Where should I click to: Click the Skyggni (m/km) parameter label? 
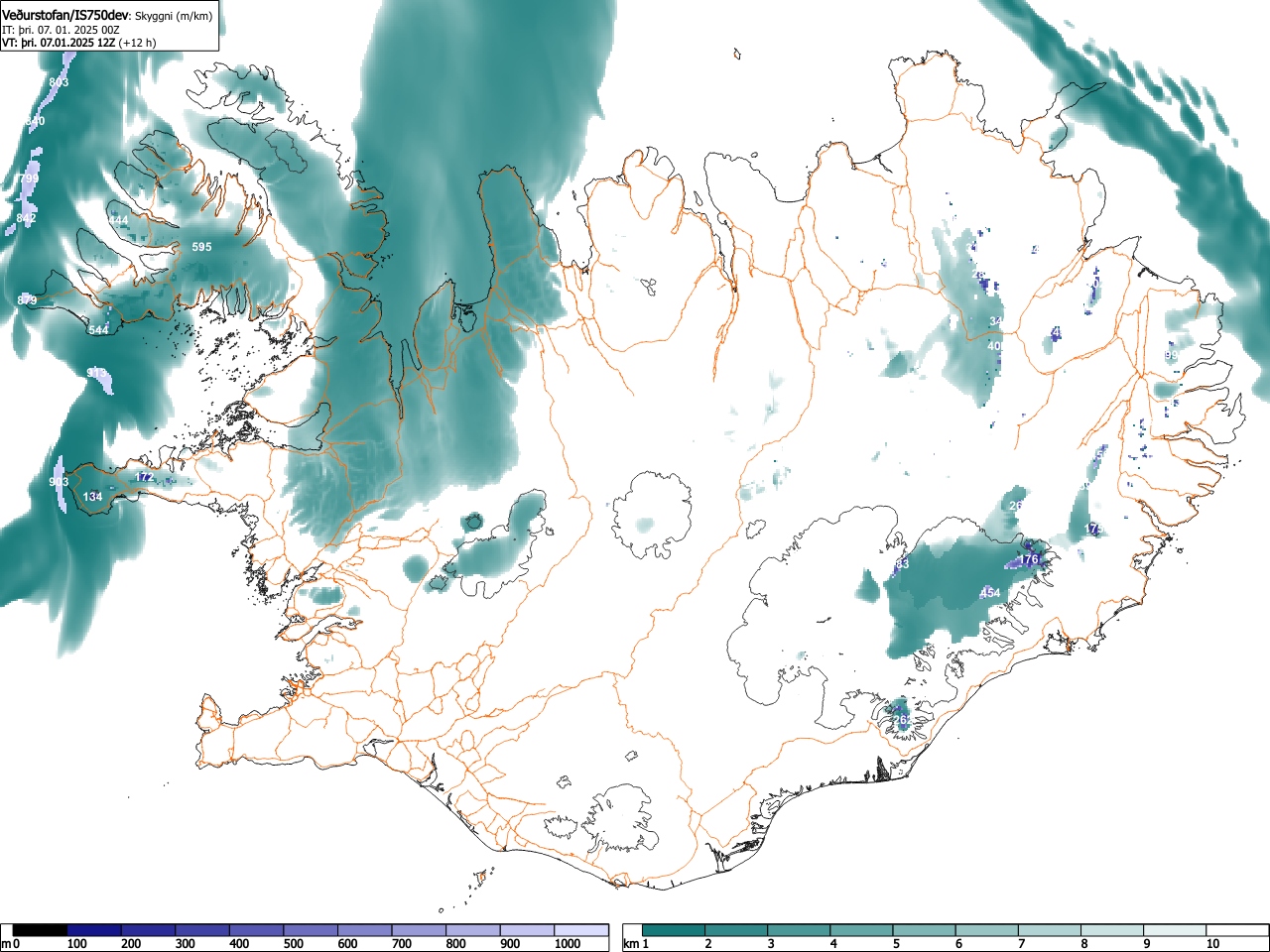[174, 17]
